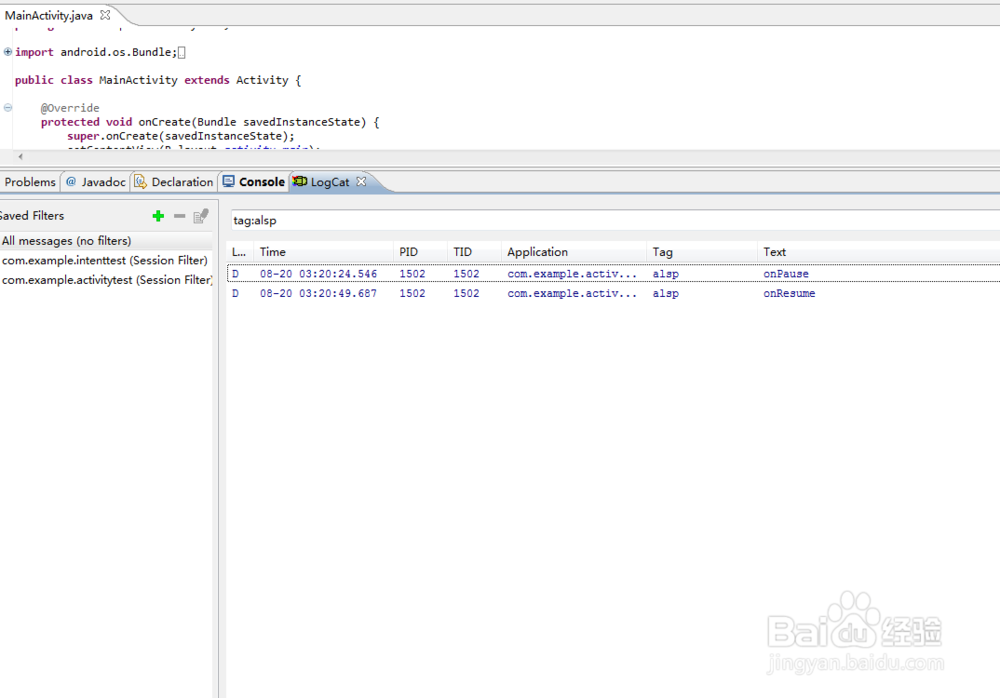Click timestamp 08-20 03:20:24.546

[318, 274]
